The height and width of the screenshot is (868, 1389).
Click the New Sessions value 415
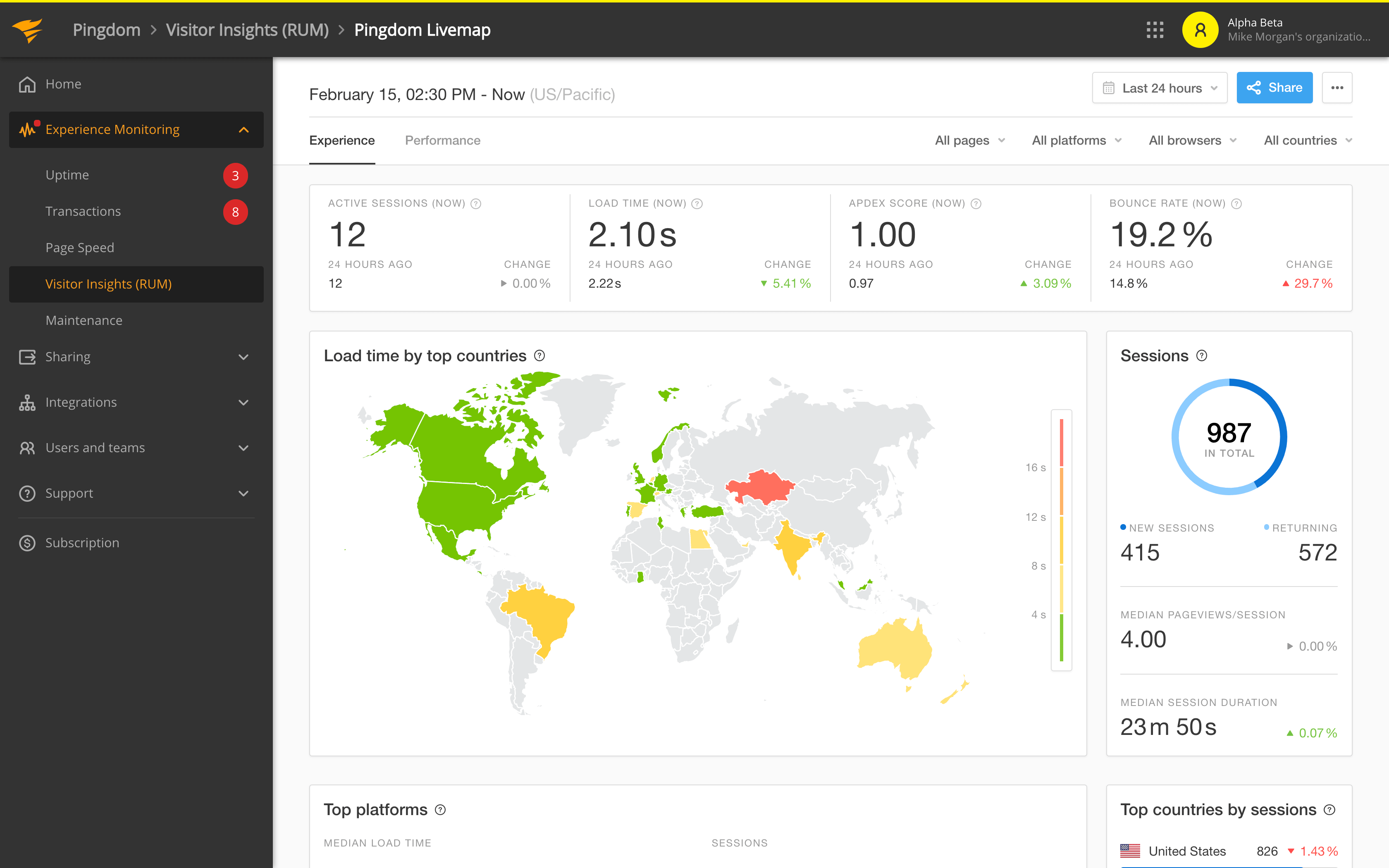pos(1140,552)
